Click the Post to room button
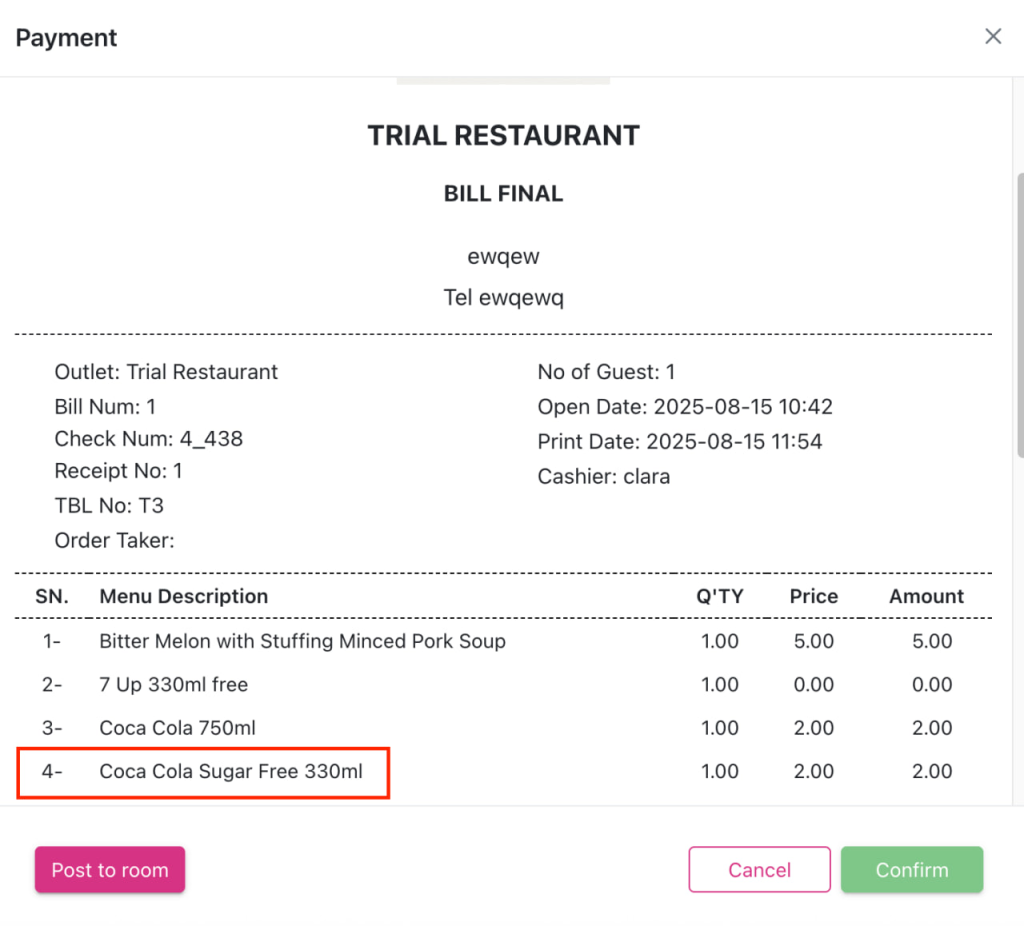 [x=110, y=870]
